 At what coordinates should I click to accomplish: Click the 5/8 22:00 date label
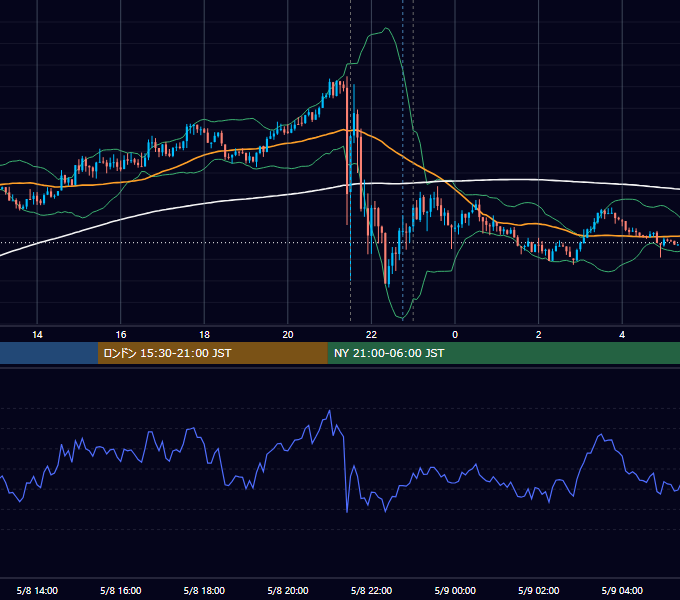(371, 591)
